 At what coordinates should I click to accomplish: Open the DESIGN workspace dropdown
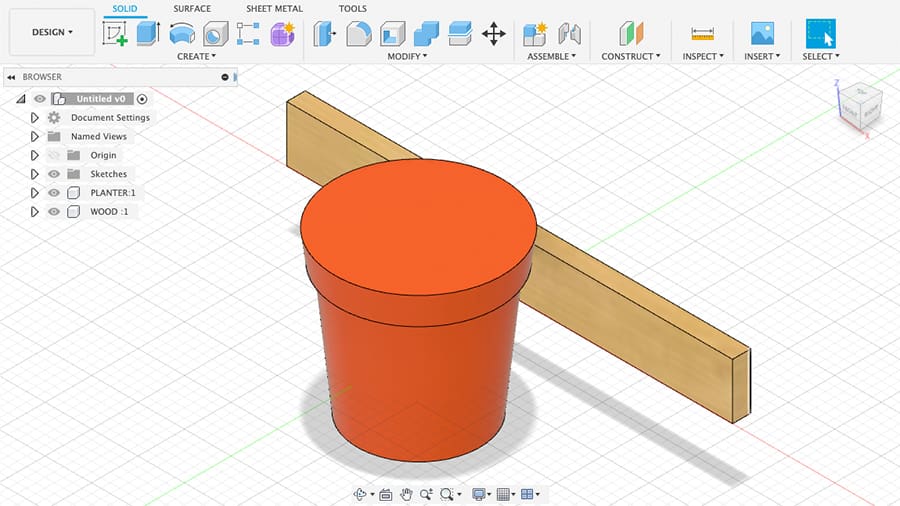(x=52, y=32)
